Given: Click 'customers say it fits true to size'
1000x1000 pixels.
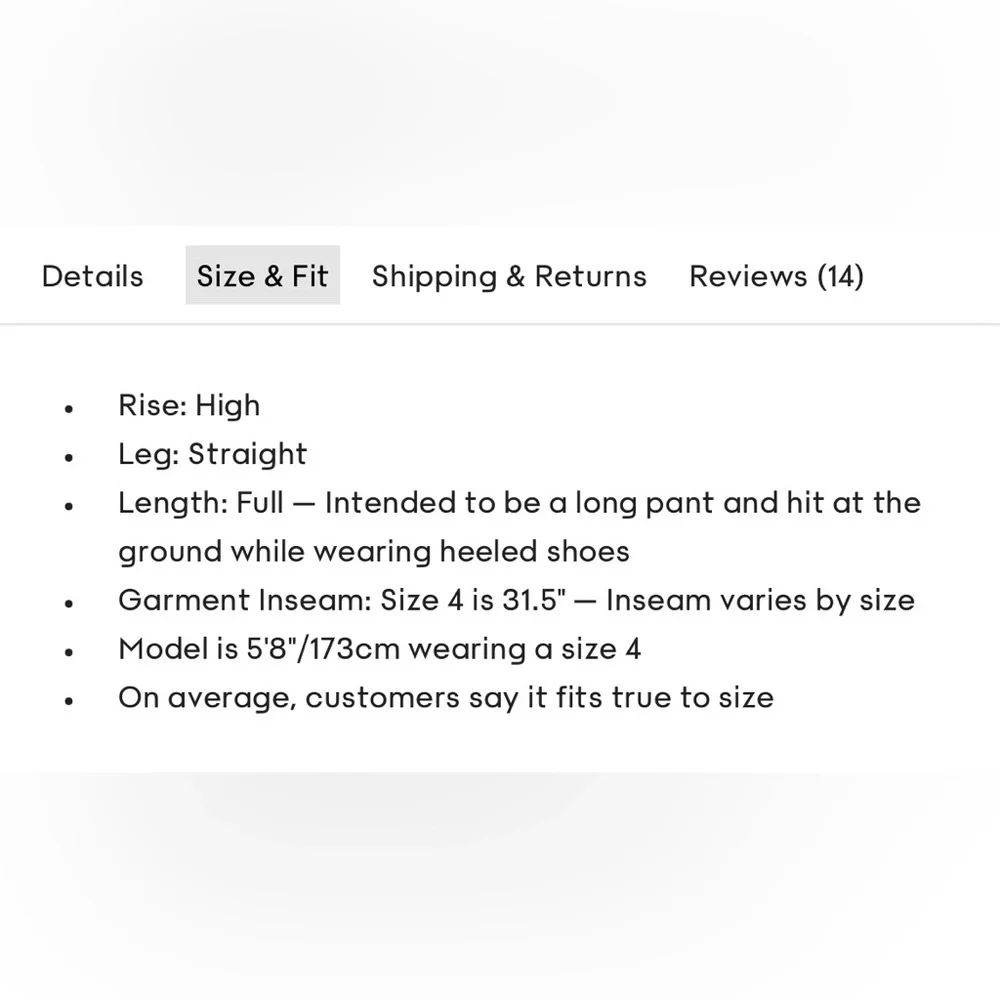Looking at the screenshot, I should pyautogui.click(x=540, y=698).
